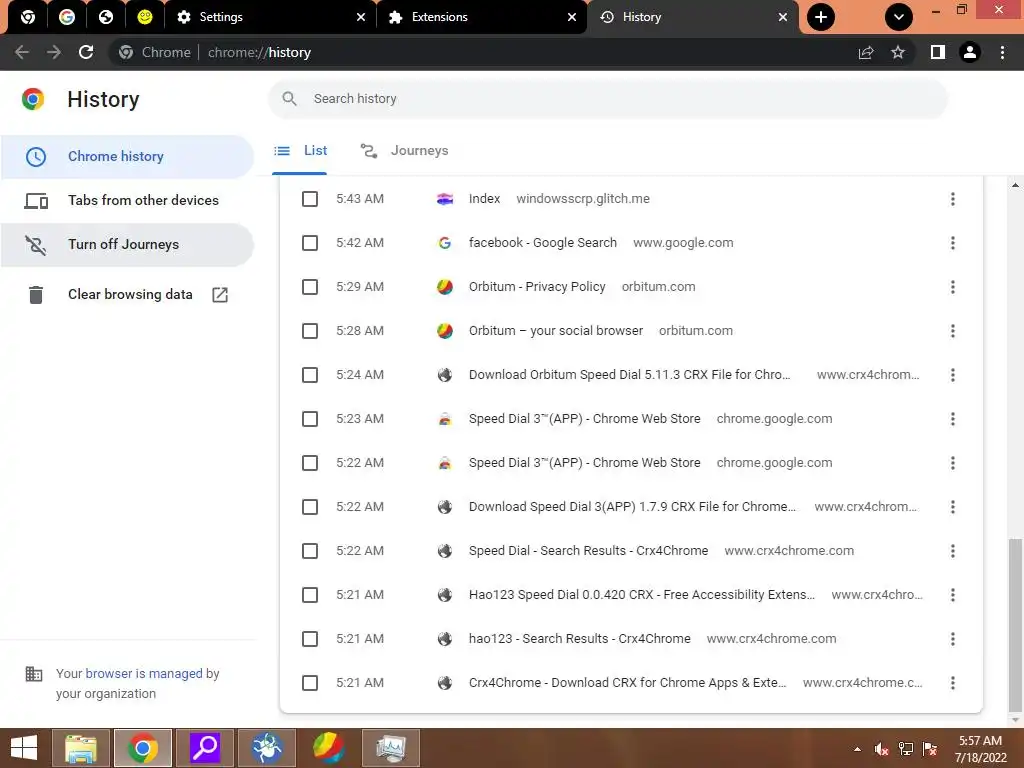Switch to the pinned globe tab
This screenshot has width=1024, height=768.
[x=106, y=17]
